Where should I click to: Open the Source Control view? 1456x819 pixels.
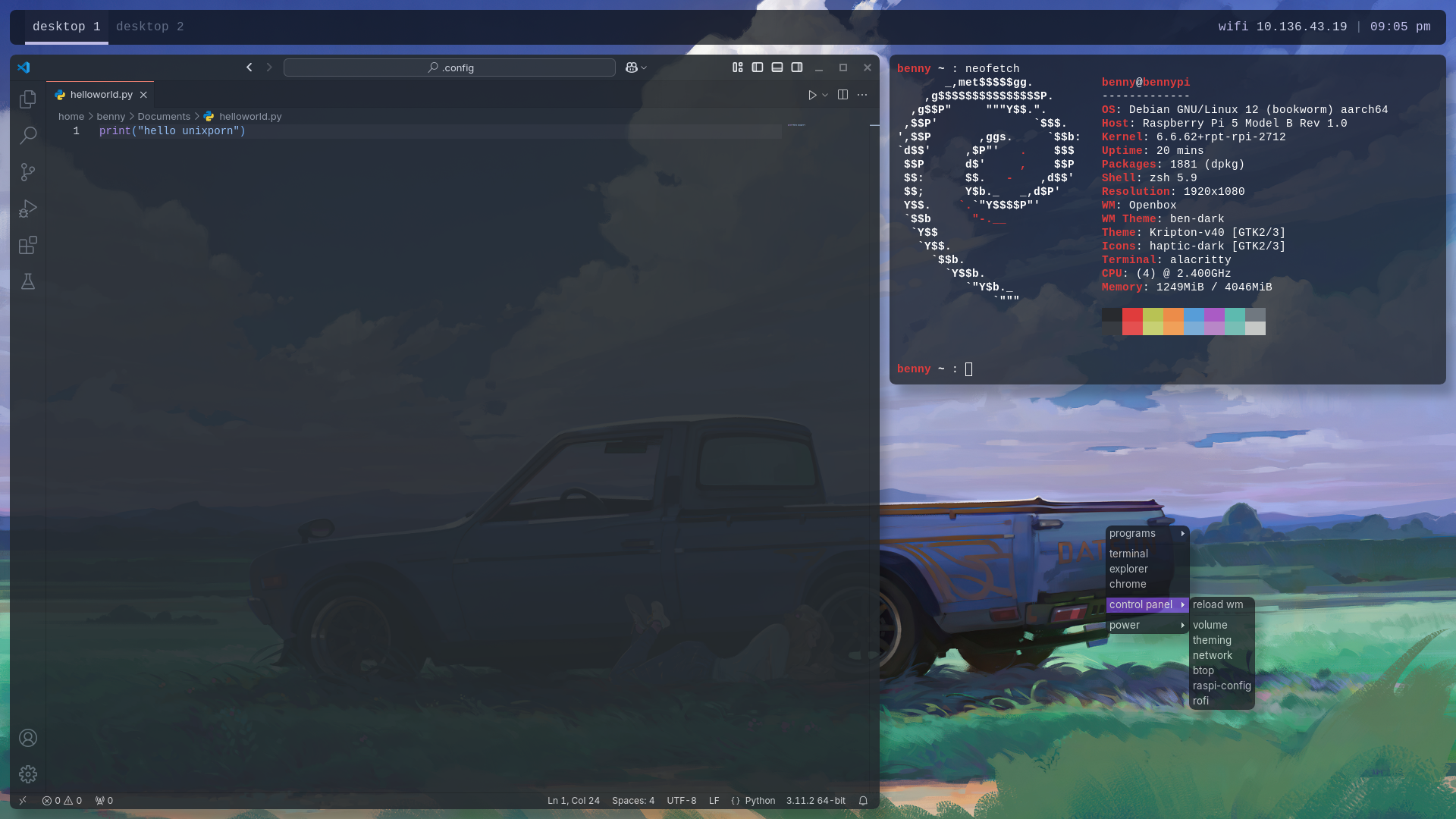coord(28,172)
